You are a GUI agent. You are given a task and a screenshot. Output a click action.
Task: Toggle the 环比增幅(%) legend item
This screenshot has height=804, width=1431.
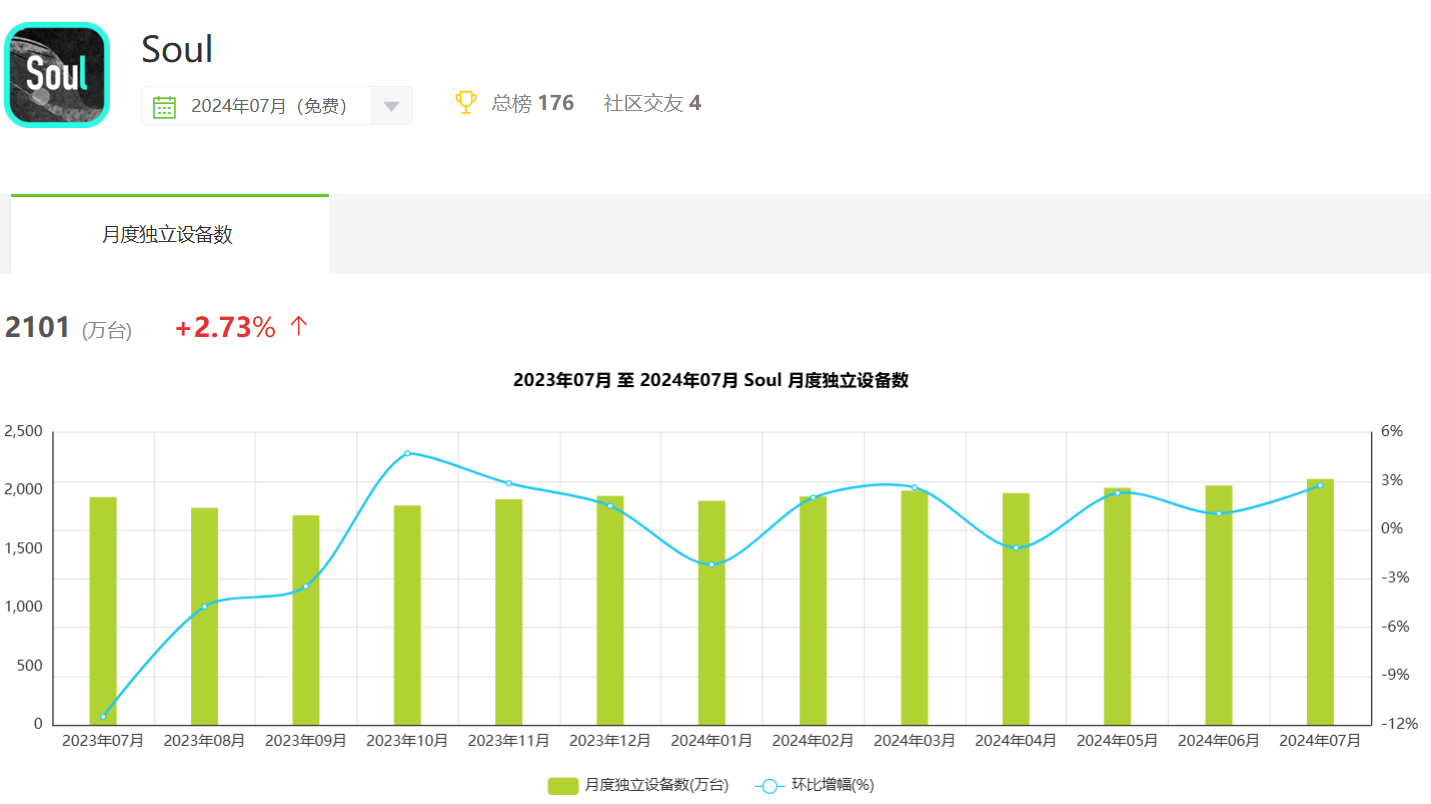814,786
